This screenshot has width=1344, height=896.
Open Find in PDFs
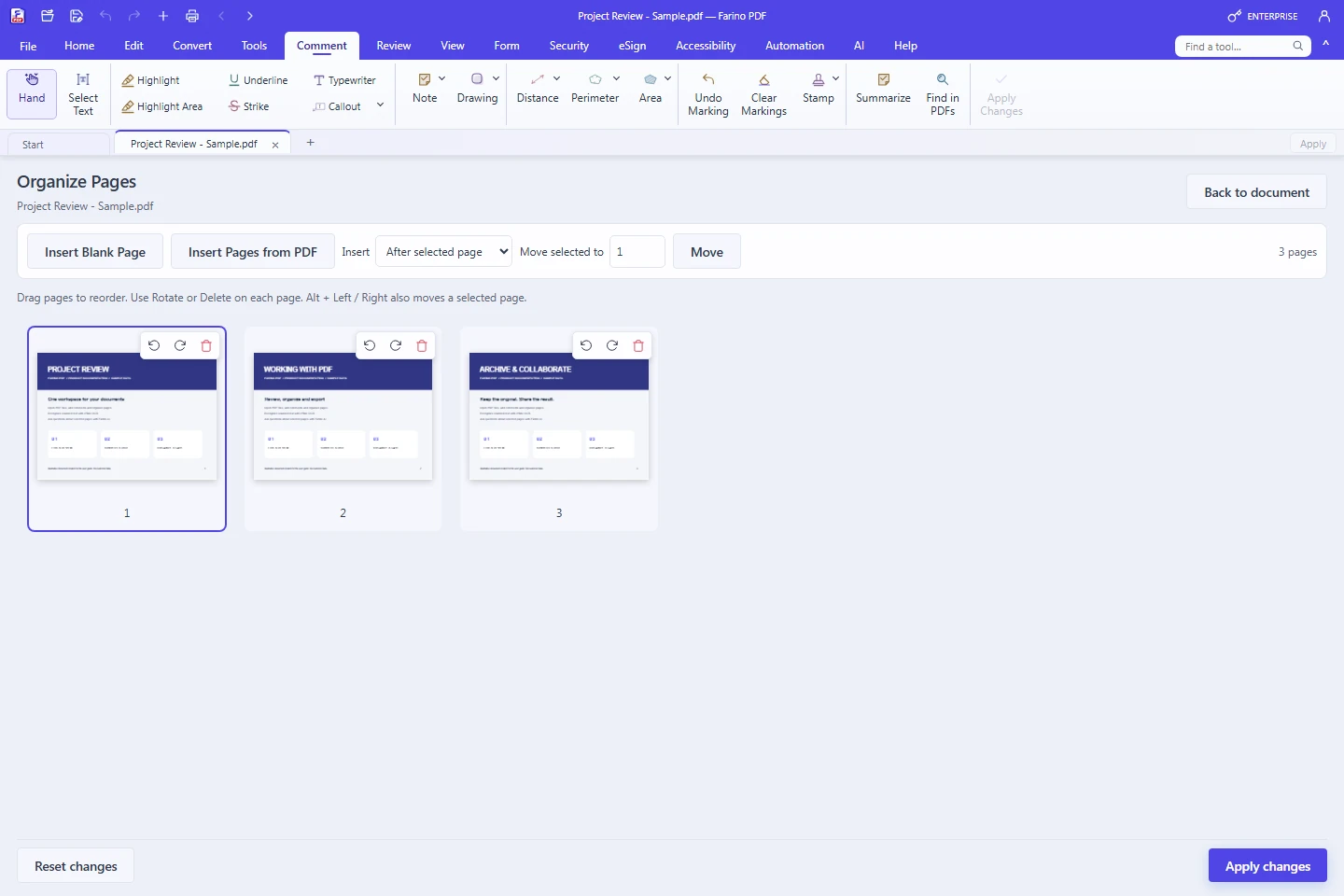[x=943, y=93]
